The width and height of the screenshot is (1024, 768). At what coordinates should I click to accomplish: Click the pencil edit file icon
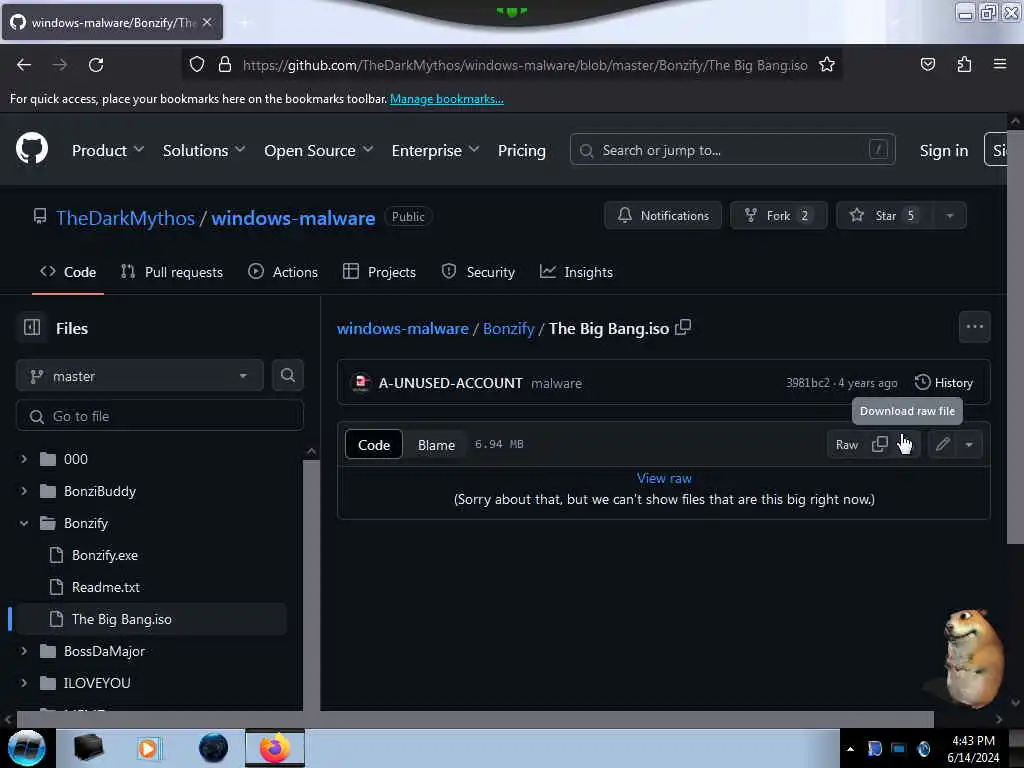pos(942,444)
